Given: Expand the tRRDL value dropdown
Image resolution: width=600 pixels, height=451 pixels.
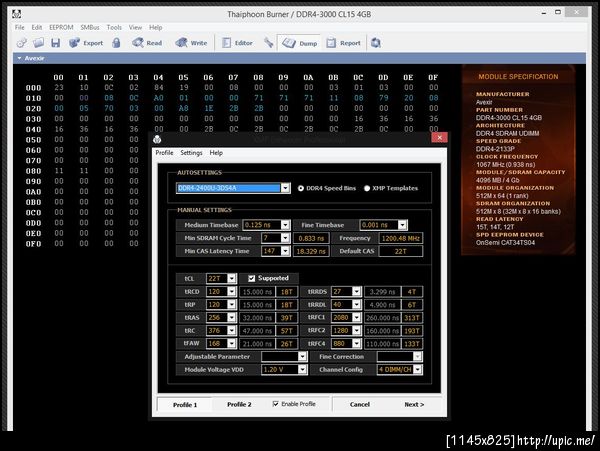Looking at the screenshot, I should pyautogui.click(x=357, y=304).
